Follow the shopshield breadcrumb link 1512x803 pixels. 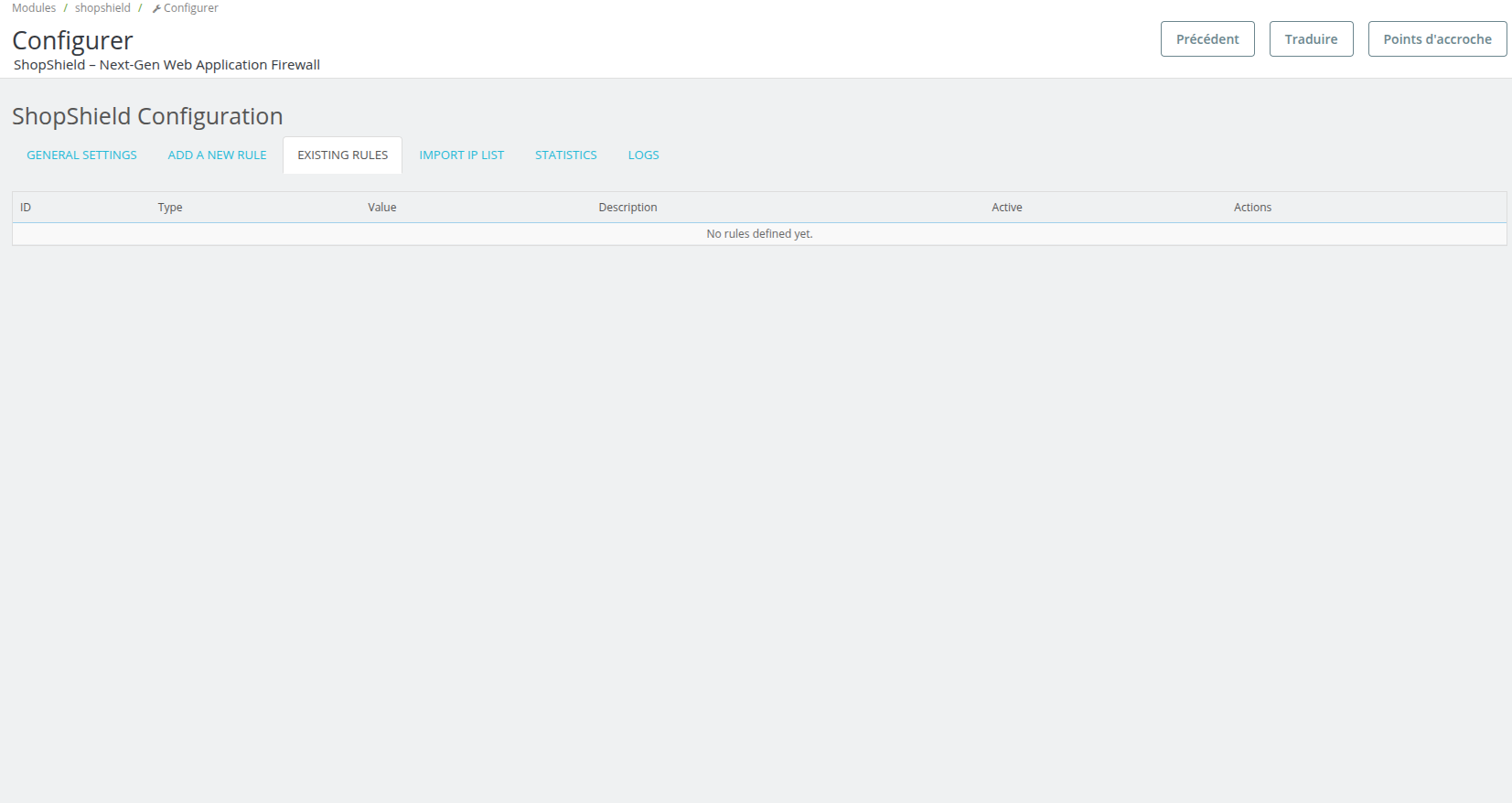(x=102, y=8)
